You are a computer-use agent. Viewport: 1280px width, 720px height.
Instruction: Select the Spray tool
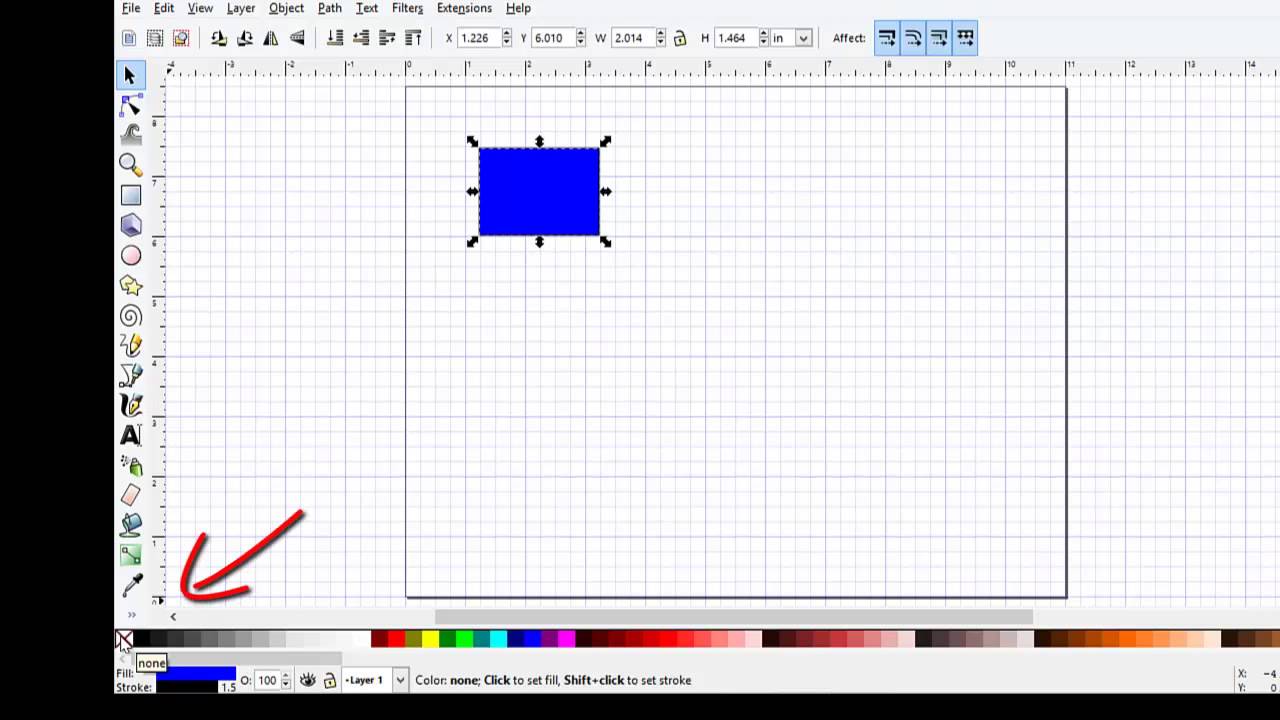(130, 465)
